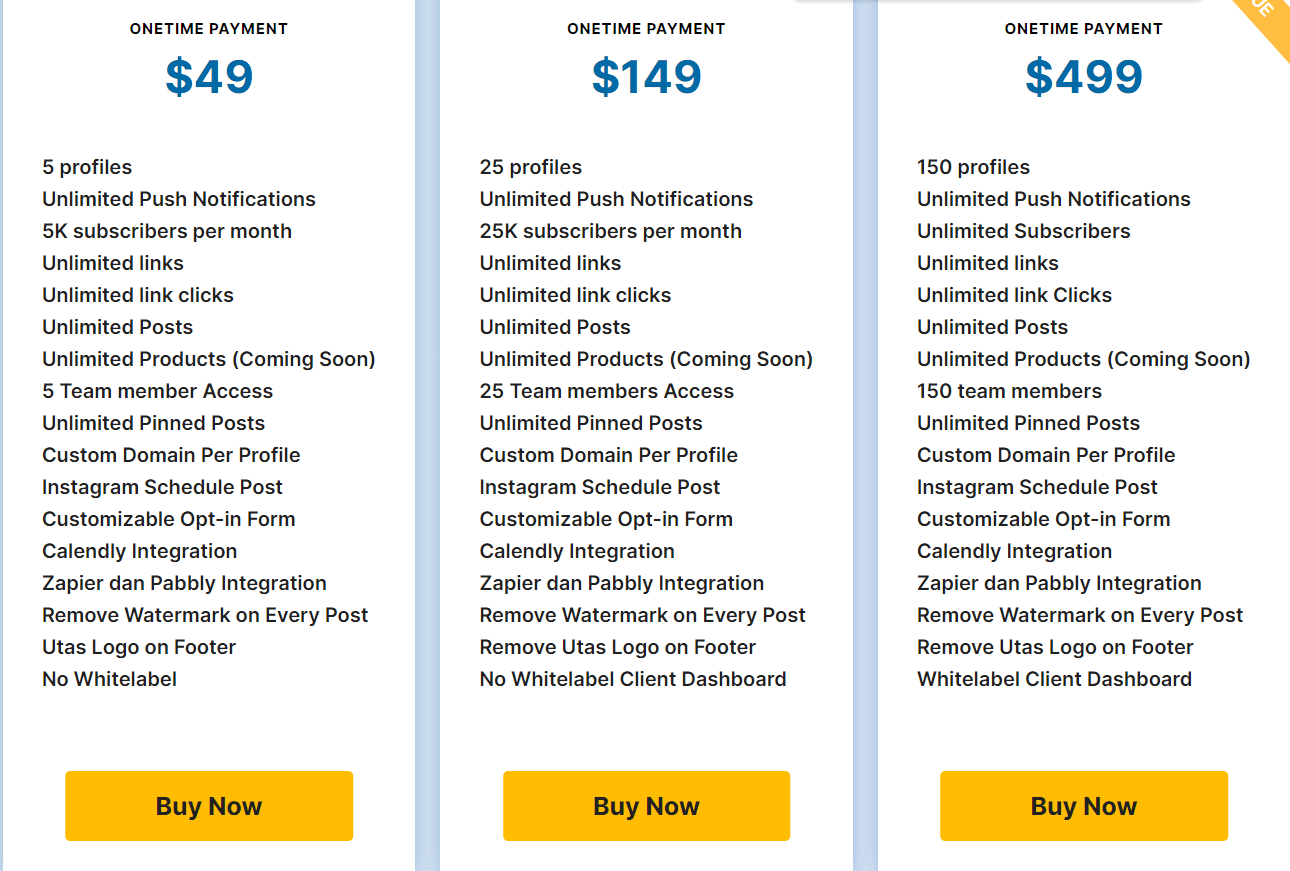Click Buy Now for the $149 plan
Image resolution: width=1290 pixels, height=871 pixels.
pyautogui.click(x=646, y=805)
